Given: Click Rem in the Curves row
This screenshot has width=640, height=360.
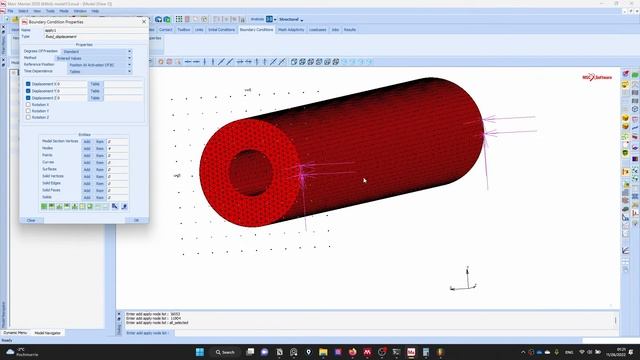Looking at the screenshot, I should point(100,162).
